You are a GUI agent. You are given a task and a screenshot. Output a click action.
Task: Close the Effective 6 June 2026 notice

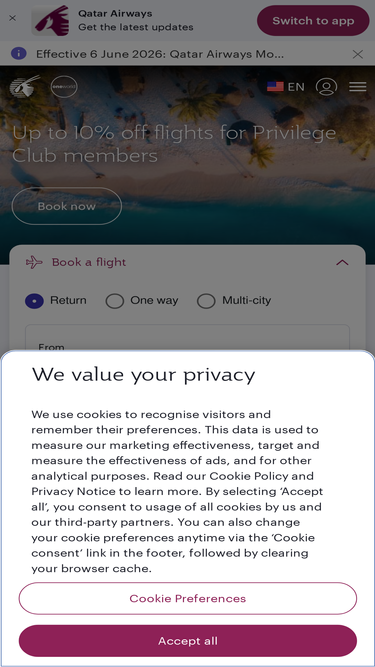point(358,54)
